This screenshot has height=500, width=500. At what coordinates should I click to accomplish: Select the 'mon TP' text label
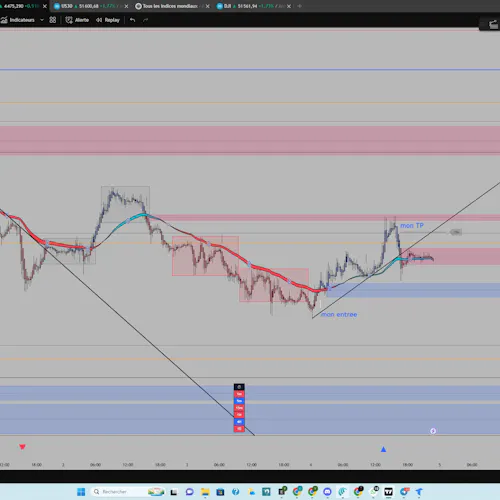click(412, 226)
